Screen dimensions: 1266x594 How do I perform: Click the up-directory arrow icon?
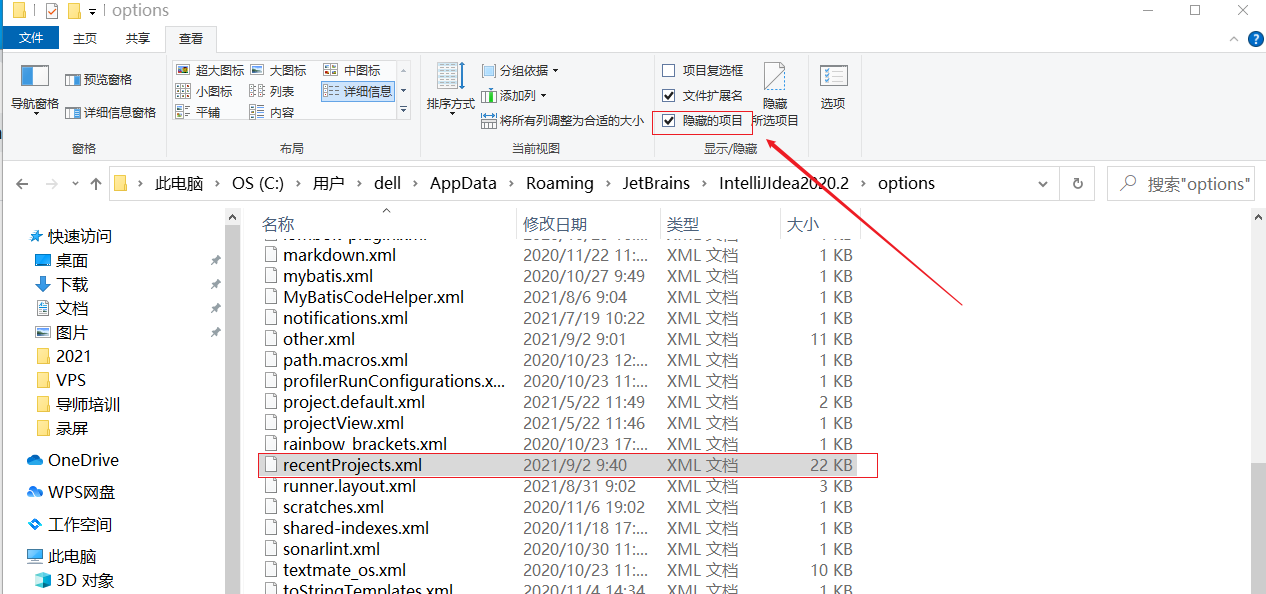[x=96, y=184]
